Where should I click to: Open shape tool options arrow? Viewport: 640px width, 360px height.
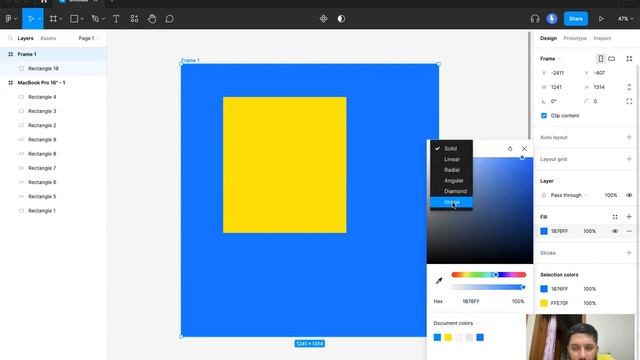pos(82,19)
